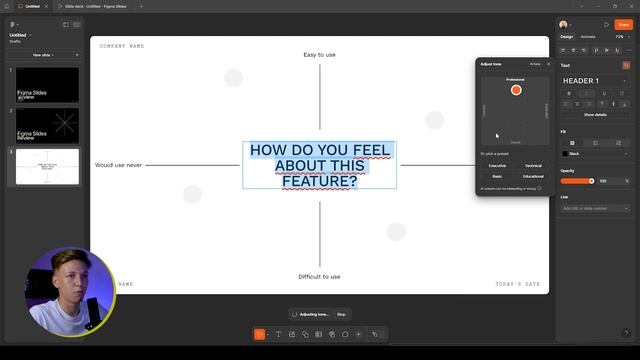Start presentation with the play icon
This screenshot has height=360, width=640.
(x=606, y=25)
